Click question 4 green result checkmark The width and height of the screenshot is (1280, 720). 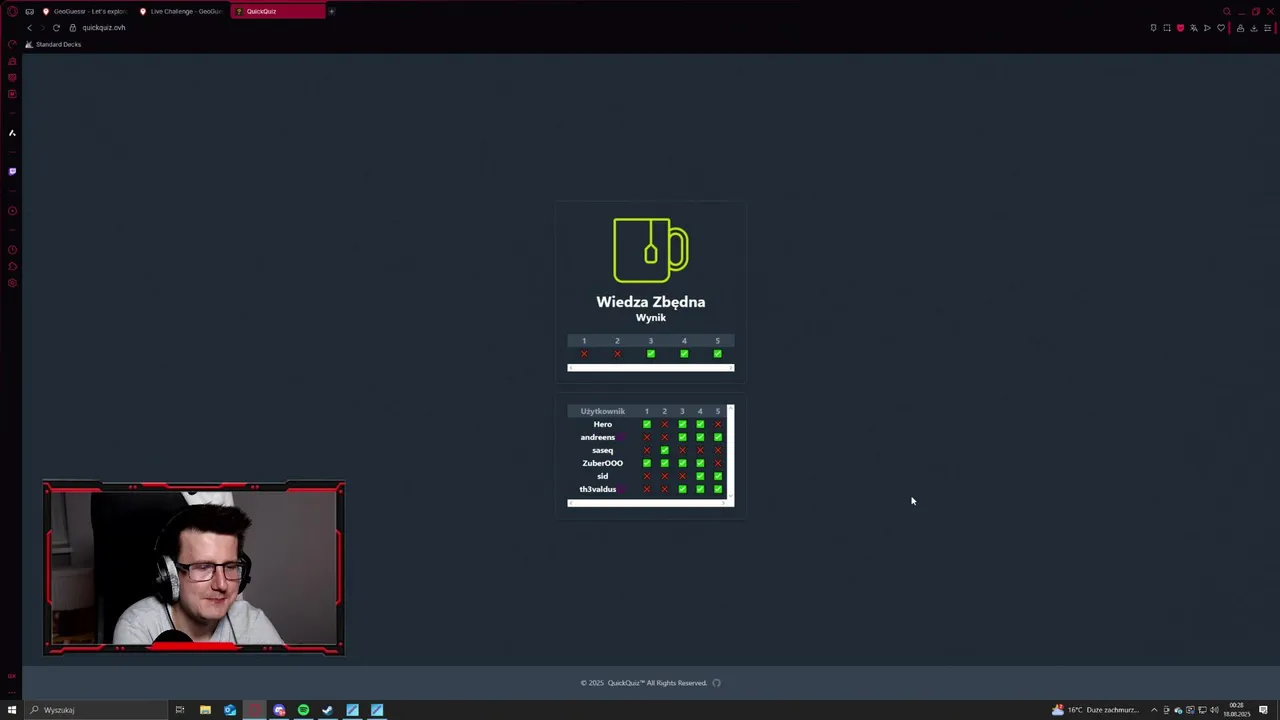coord(684,353)
